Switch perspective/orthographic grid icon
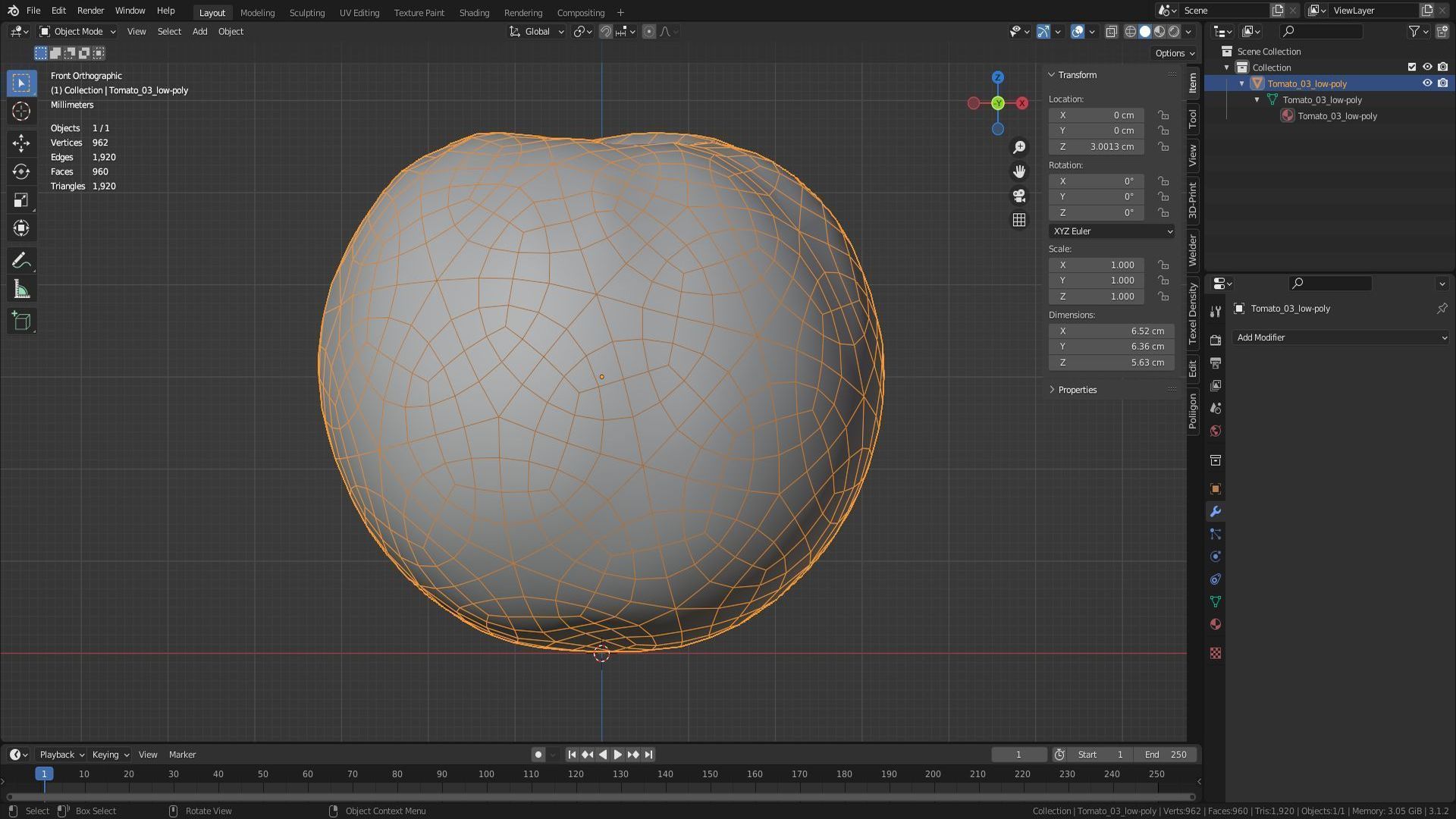Viewport: 1456px width, 819px height. point(1019,220)
